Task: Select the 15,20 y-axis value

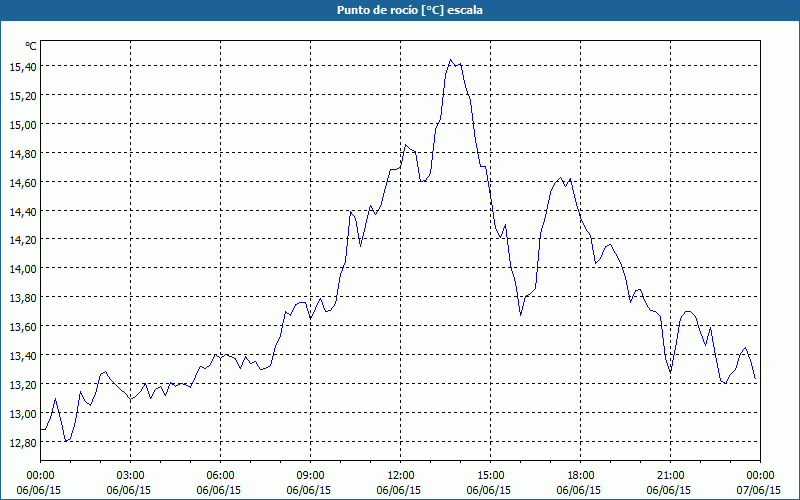Action: pyautogui.click(x=23, y=95)
